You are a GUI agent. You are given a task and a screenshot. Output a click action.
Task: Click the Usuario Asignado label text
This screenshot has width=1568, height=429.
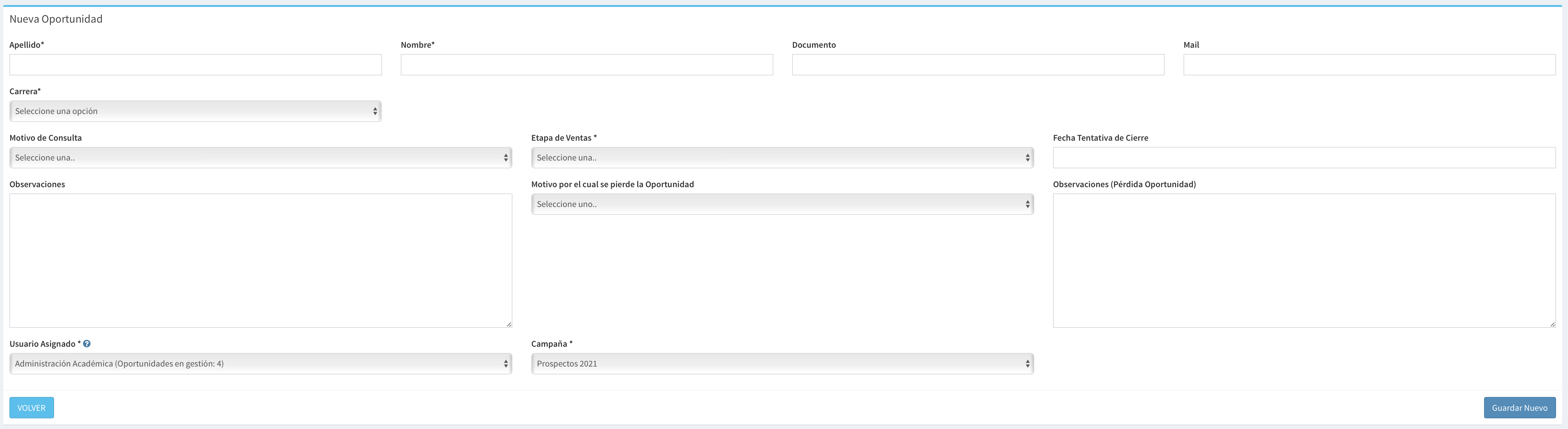[x=42, y=344]
